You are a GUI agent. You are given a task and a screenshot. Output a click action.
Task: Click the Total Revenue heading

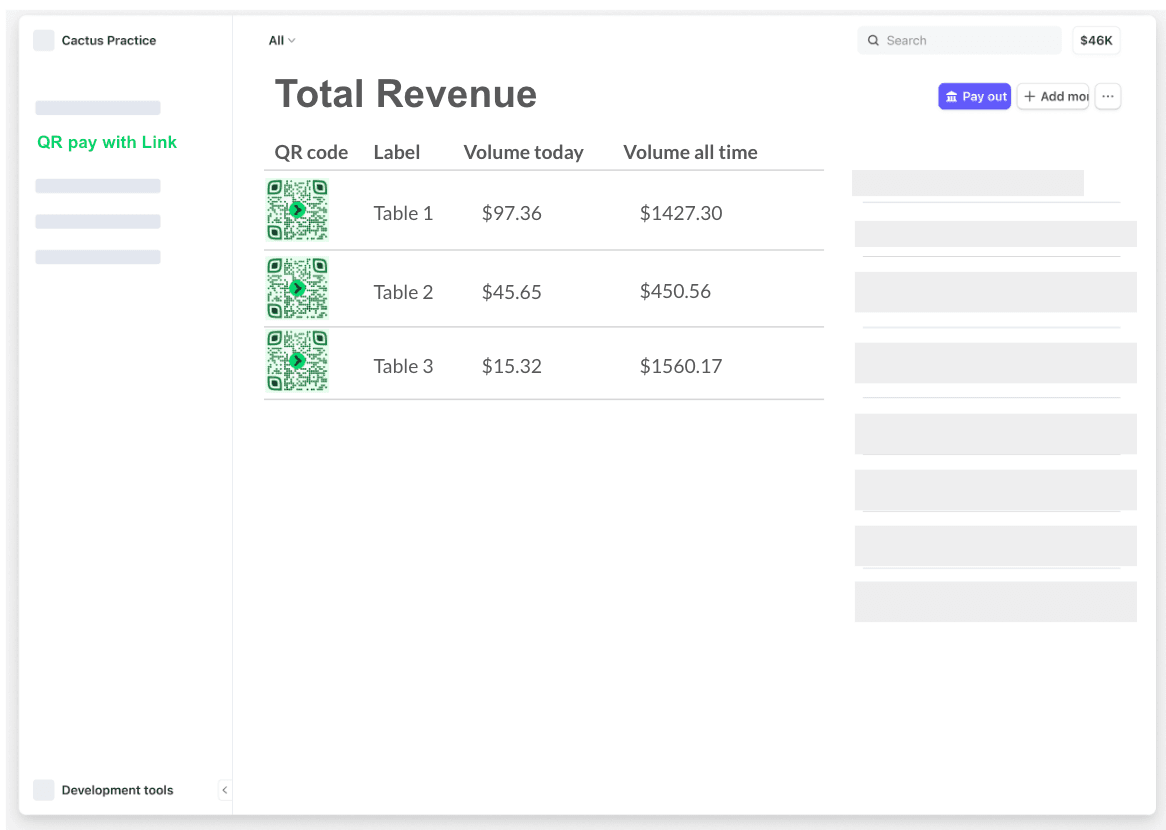point(405,94)
